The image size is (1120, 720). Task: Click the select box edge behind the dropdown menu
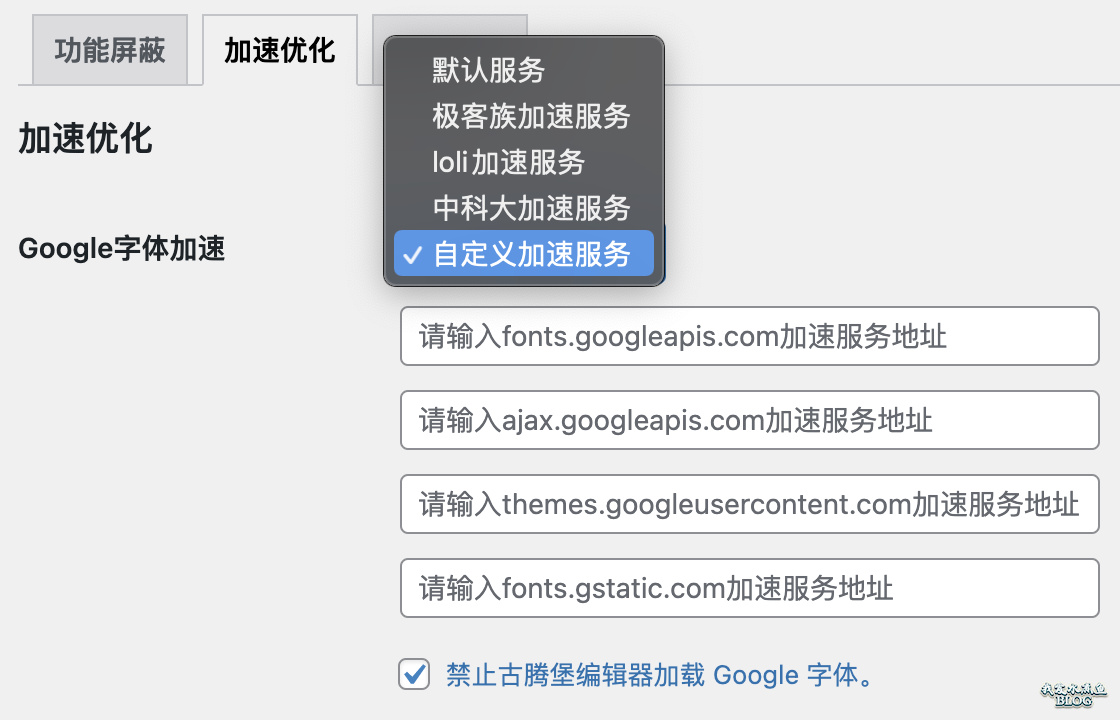(664, 254)
